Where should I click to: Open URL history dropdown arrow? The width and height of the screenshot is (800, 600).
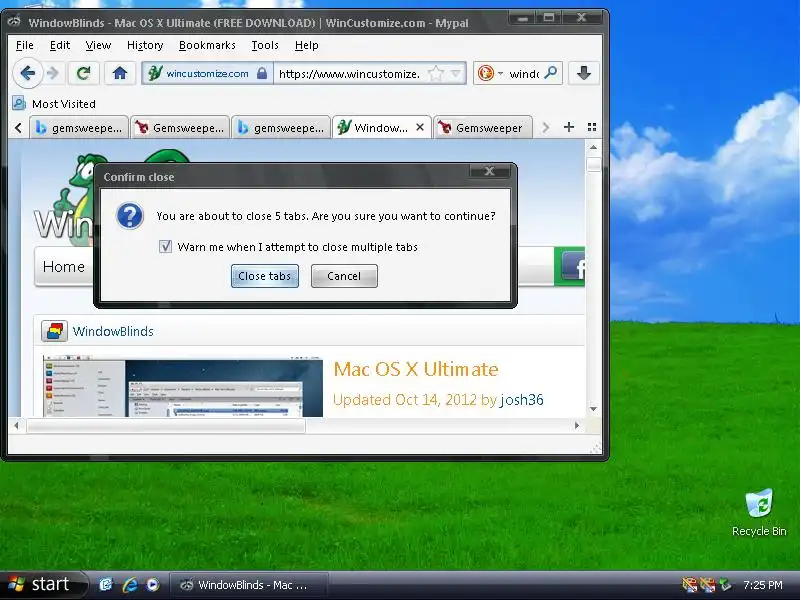click(456, 73)
